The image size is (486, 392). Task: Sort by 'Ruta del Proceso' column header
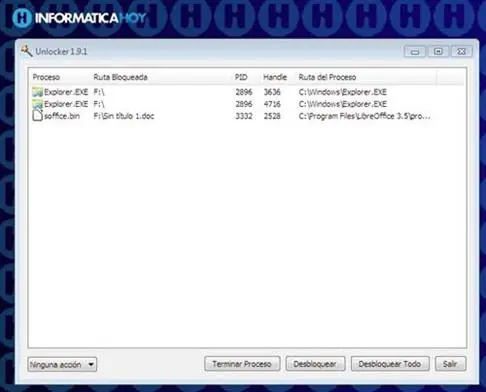pyautogui.click(x=327, y=77)
